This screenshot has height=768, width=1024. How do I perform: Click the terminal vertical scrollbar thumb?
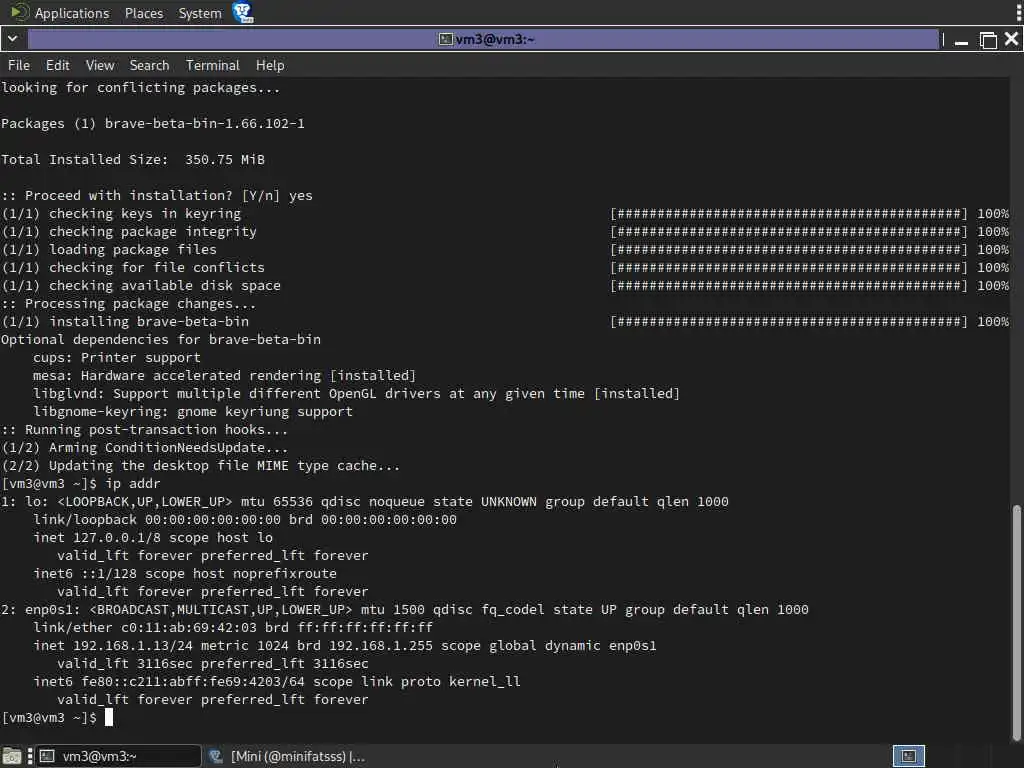point(1017,624)
